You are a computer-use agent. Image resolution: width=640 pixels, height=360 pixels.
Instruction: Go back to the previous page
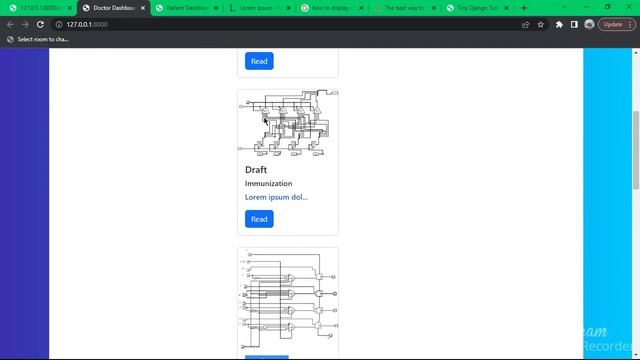tap(10, 24)
